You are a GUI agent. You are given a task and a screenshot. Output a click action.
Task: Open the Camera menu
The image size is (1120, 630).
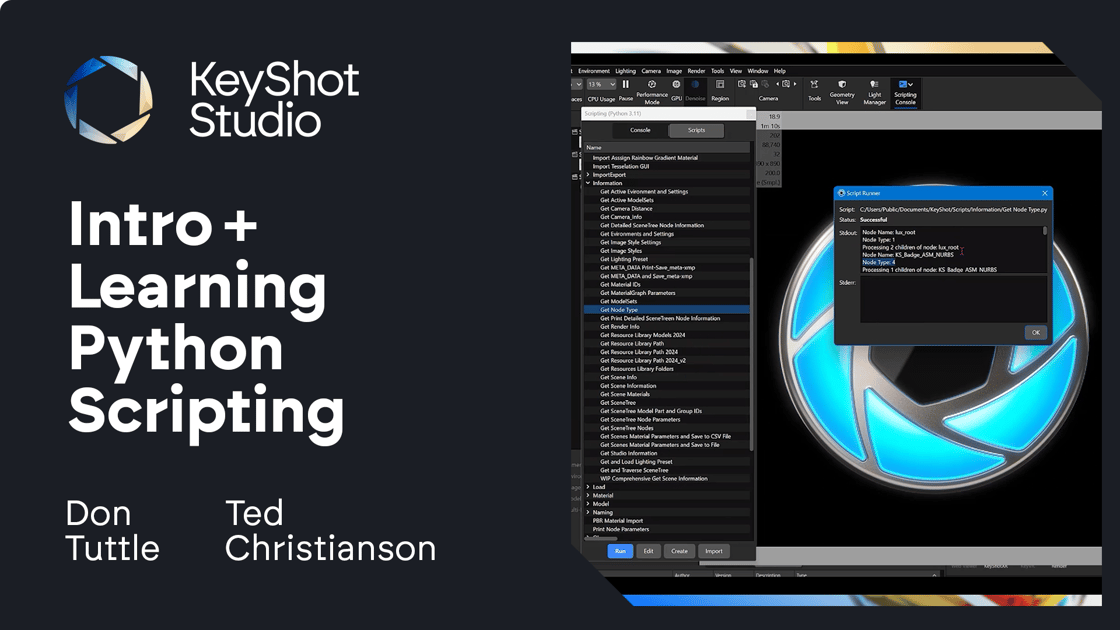(x=651, y=71)
